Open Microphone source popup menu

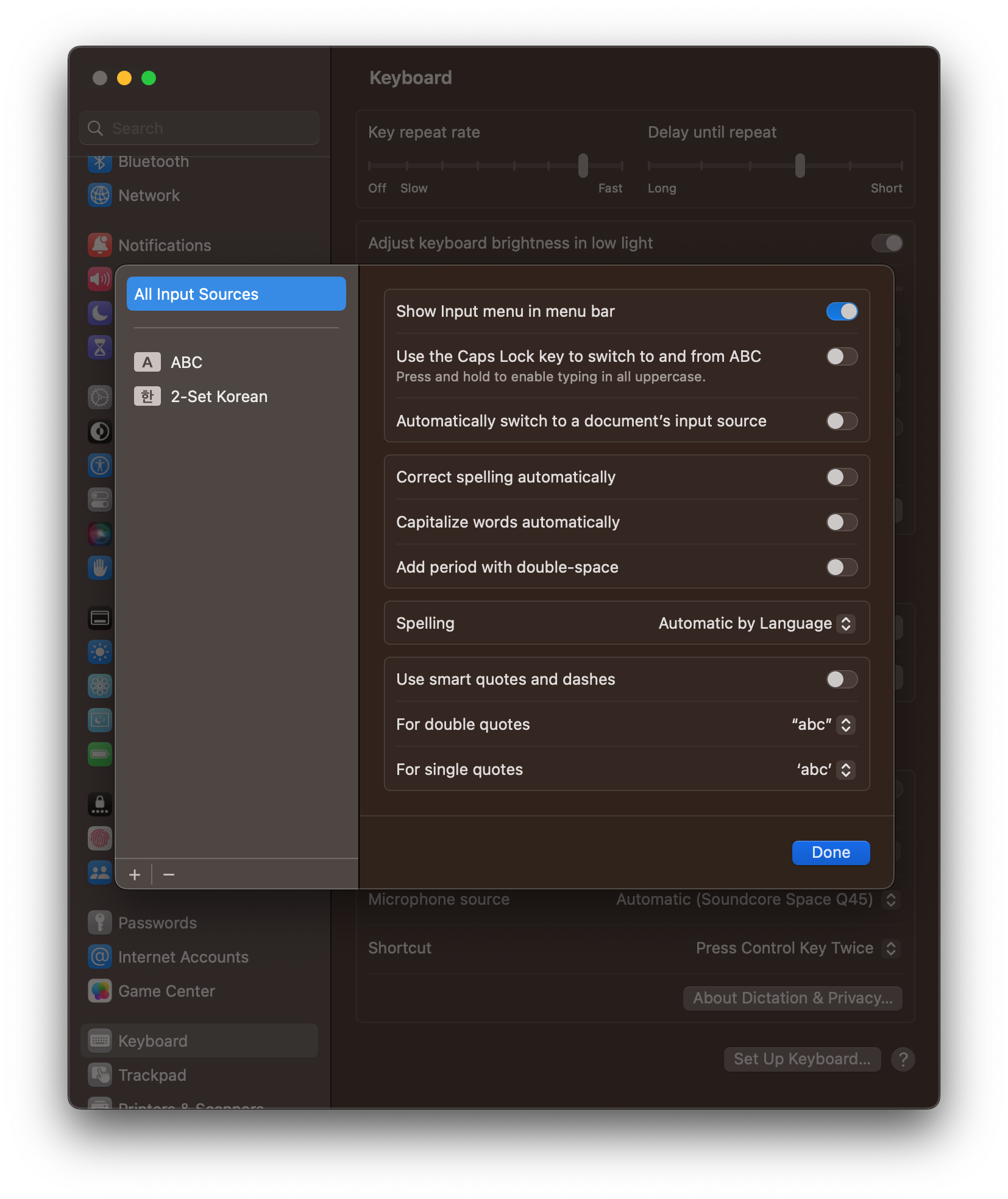pos(758,899)
